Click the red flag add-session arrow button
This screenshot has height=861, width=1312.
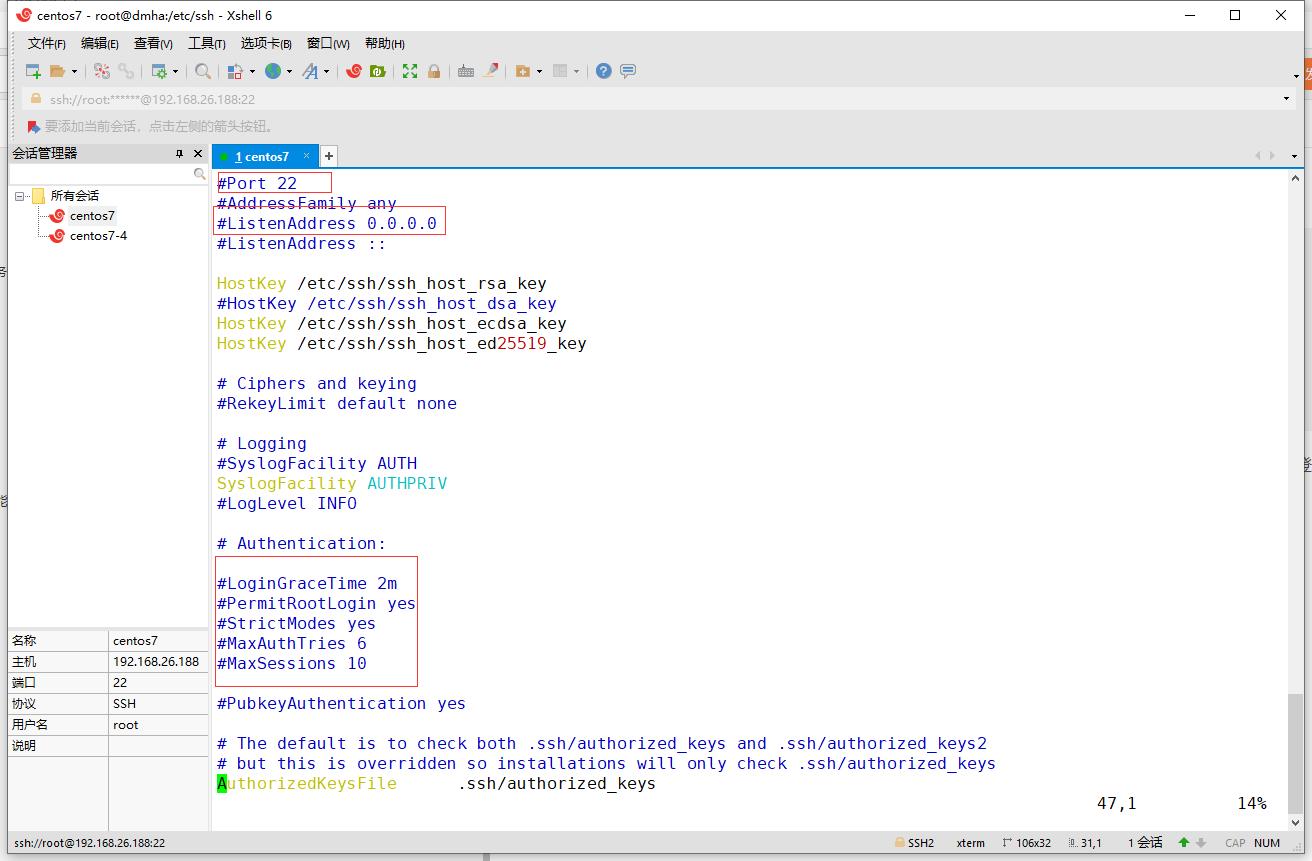[33, 127]
